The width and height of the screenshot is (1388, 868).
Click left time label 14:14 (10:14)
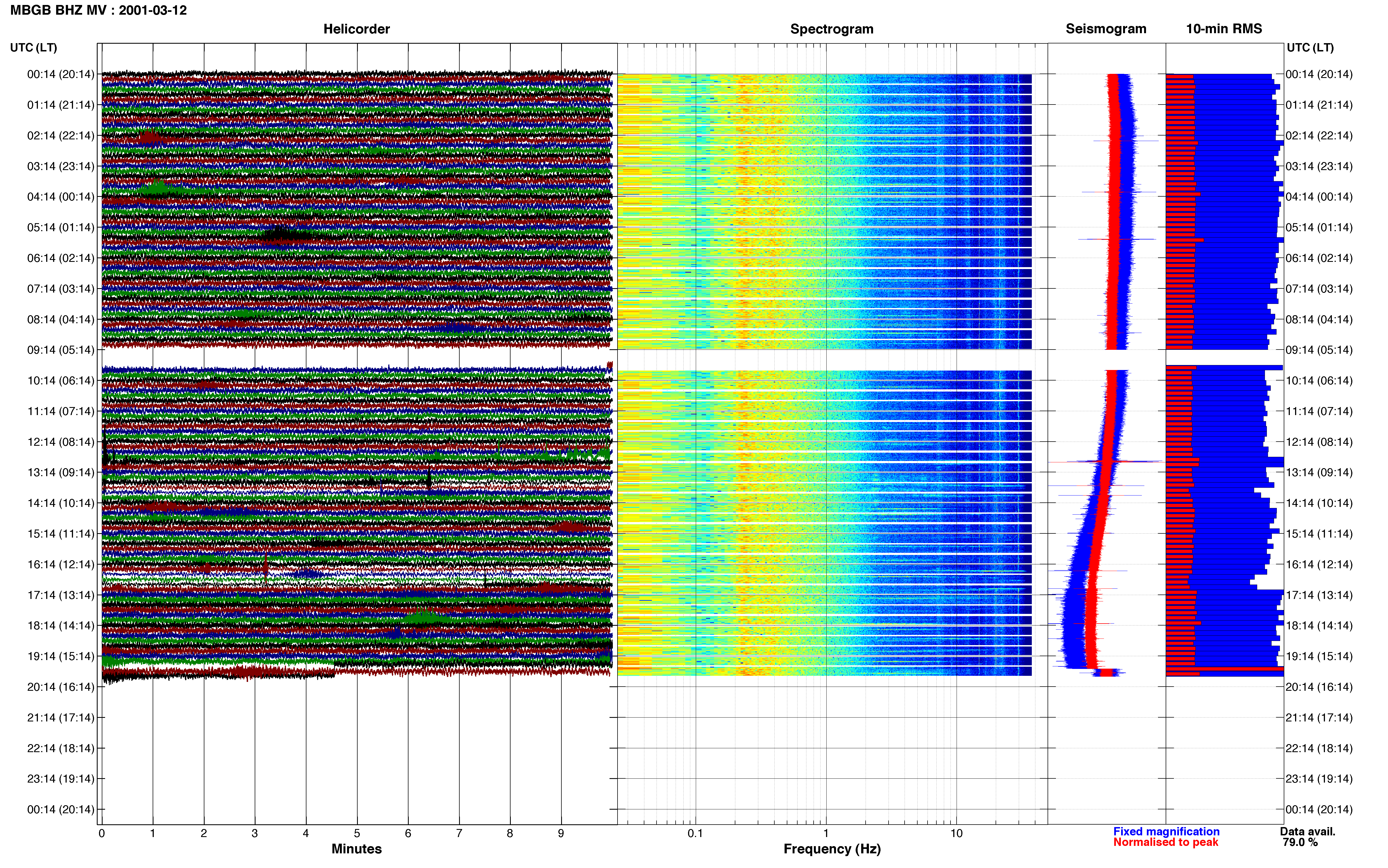click(x=61, y=503)
